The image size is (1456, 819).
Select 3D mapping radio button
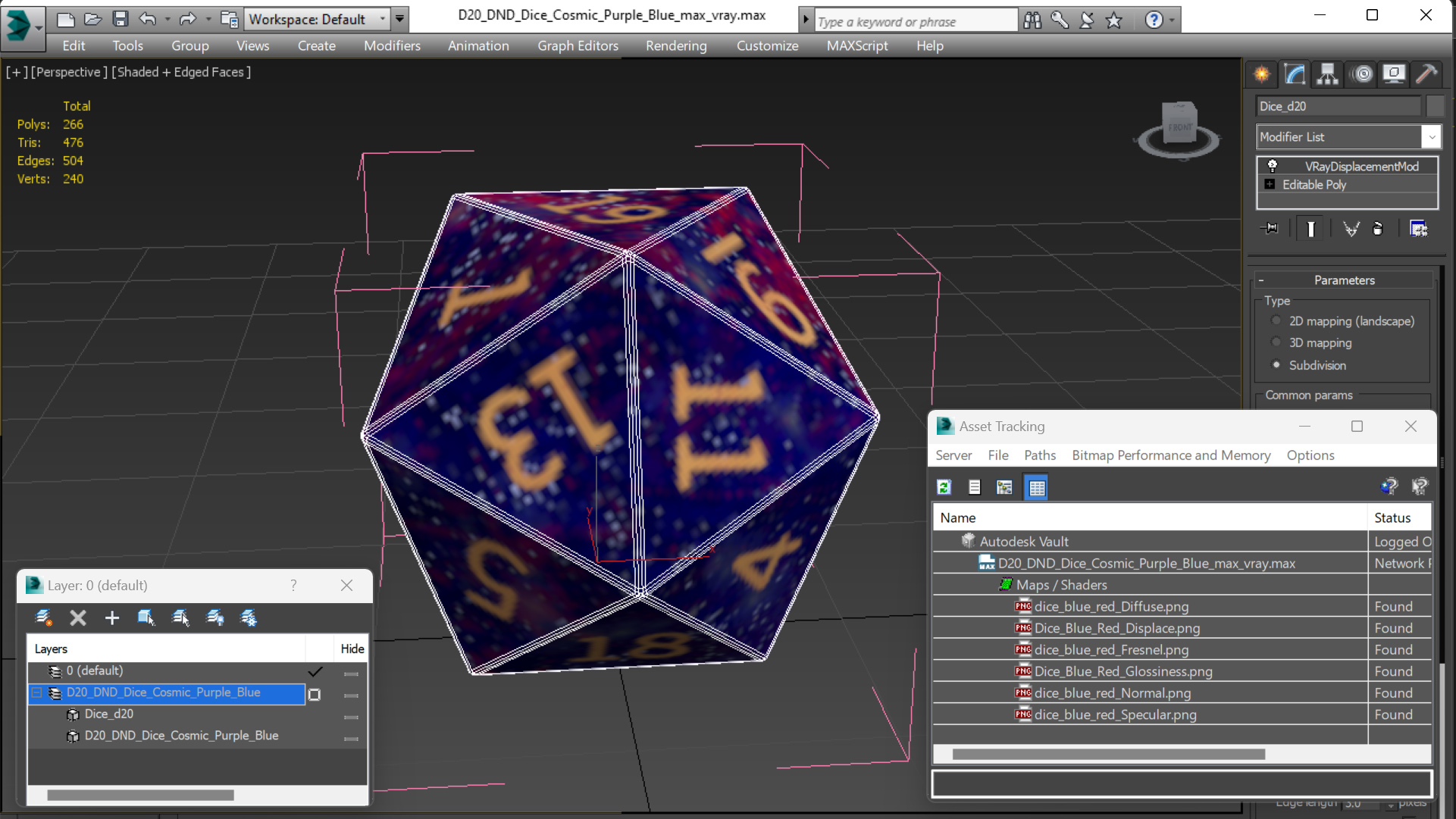click(x=1276, y=342)
